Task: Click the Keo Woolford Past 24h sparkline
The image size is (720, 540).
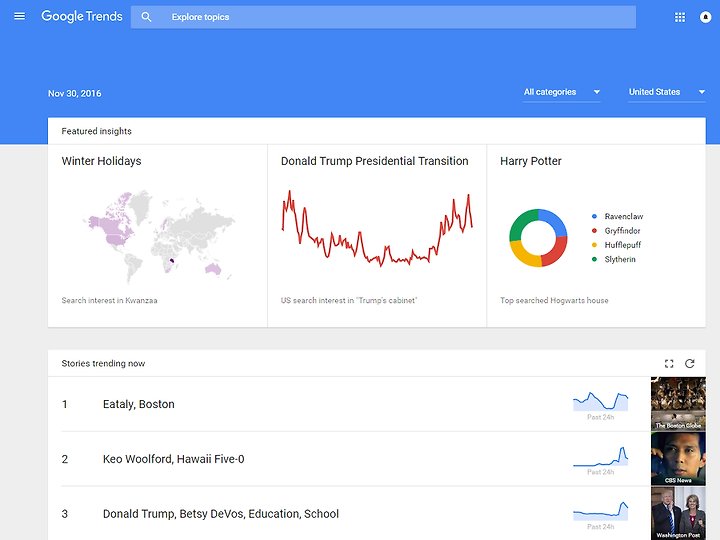Action: (x=601, y=456)
